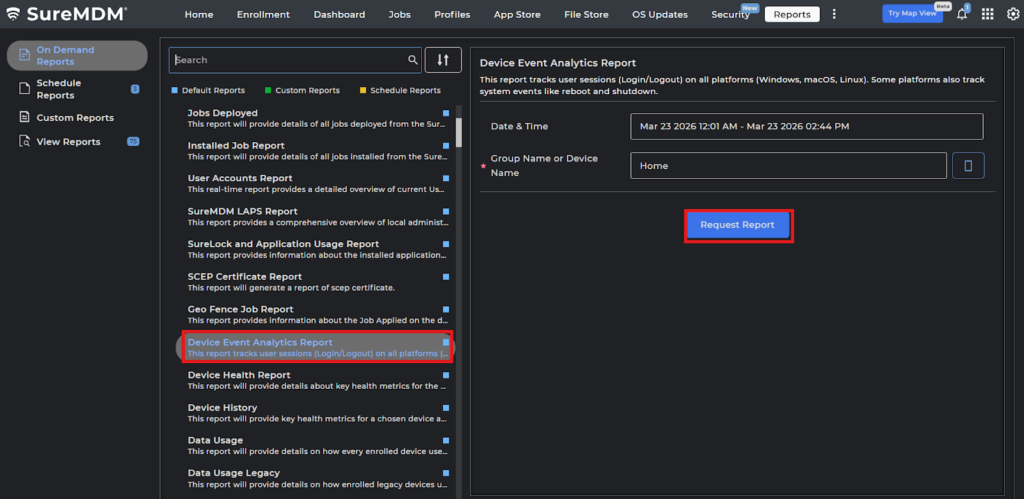
Task: Open the notifications bell icon
Action: pyautogui.click(x=961, y=14)
